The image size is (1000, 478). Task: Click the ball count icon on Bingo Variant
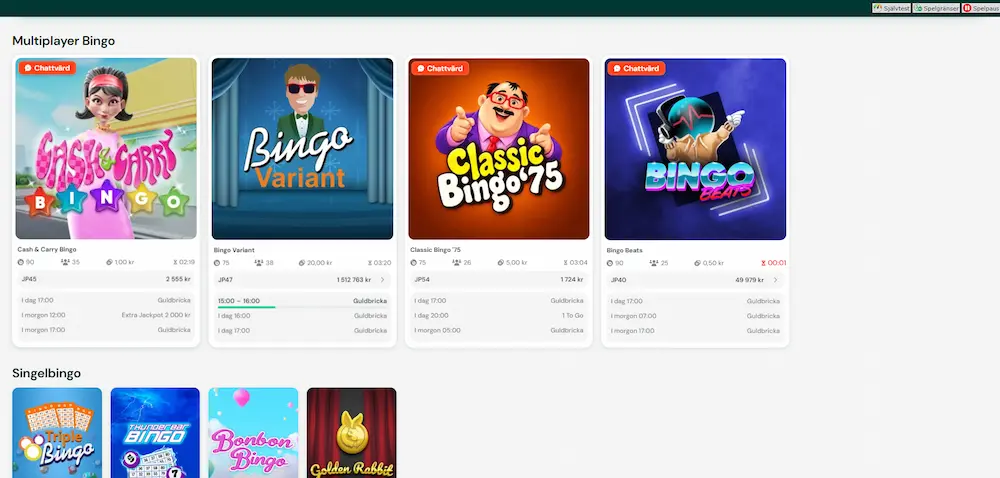pos(217,263)
